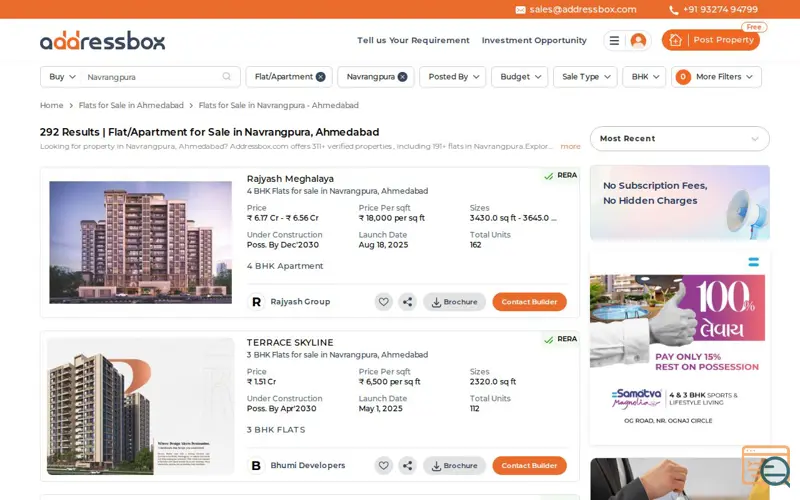Click the Post Property button

(711, 40)
